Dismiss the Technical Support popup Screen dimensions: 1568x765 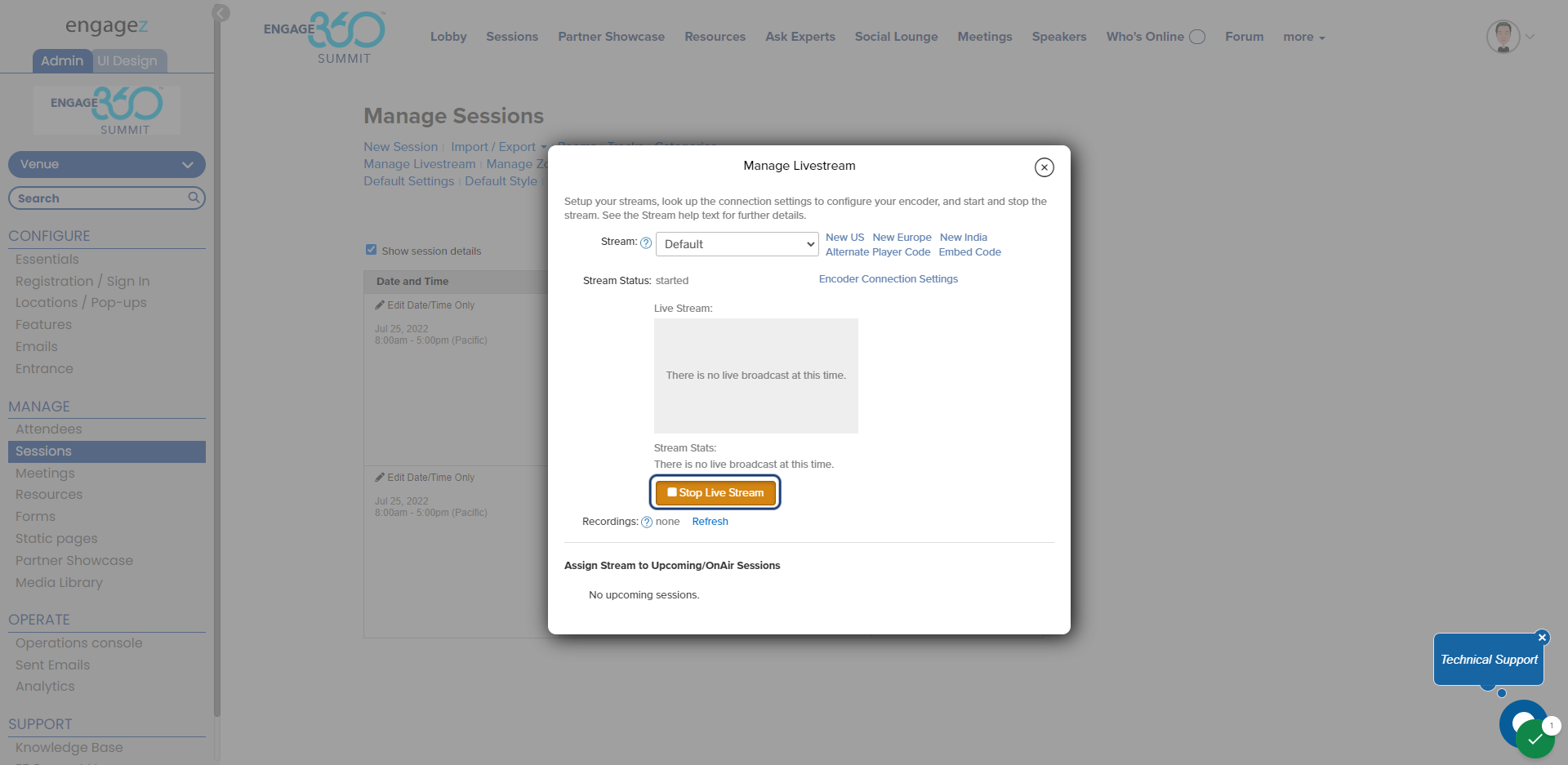(1542, 638)
